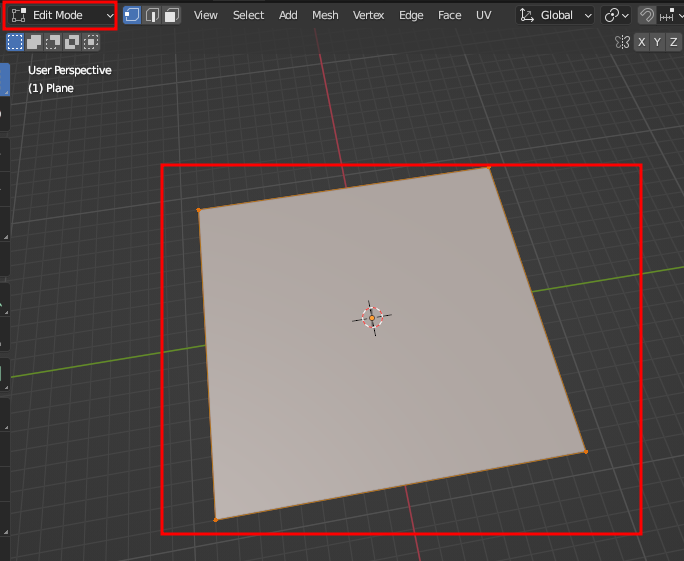The image size is (684, 561).
Task: Toggle mesh mirror on X axis
Action: tap(641, 42)
